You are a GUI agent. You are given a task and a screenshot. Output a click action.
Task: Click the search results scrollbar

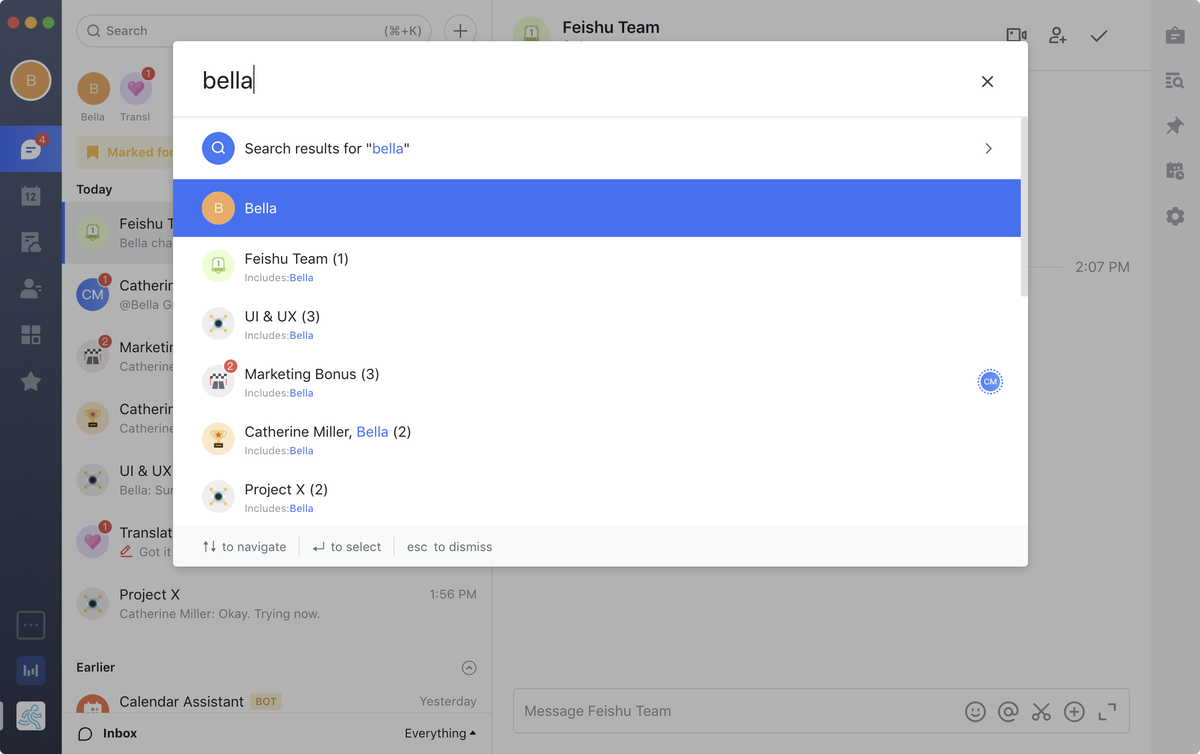1024,208
